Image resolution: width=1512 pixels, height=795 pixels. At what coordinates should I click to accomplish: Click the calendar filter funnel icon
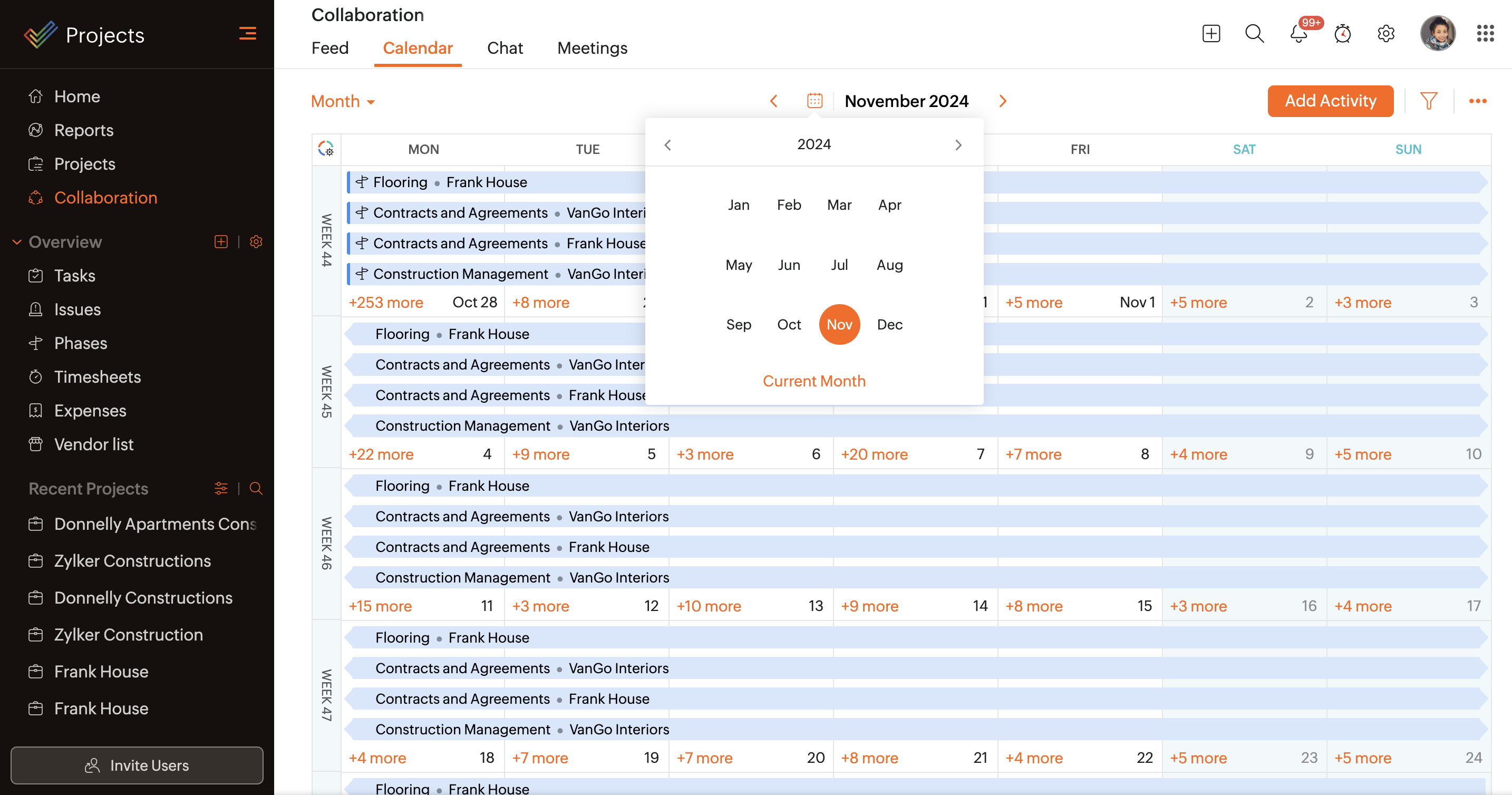(x=1429, y=101)
